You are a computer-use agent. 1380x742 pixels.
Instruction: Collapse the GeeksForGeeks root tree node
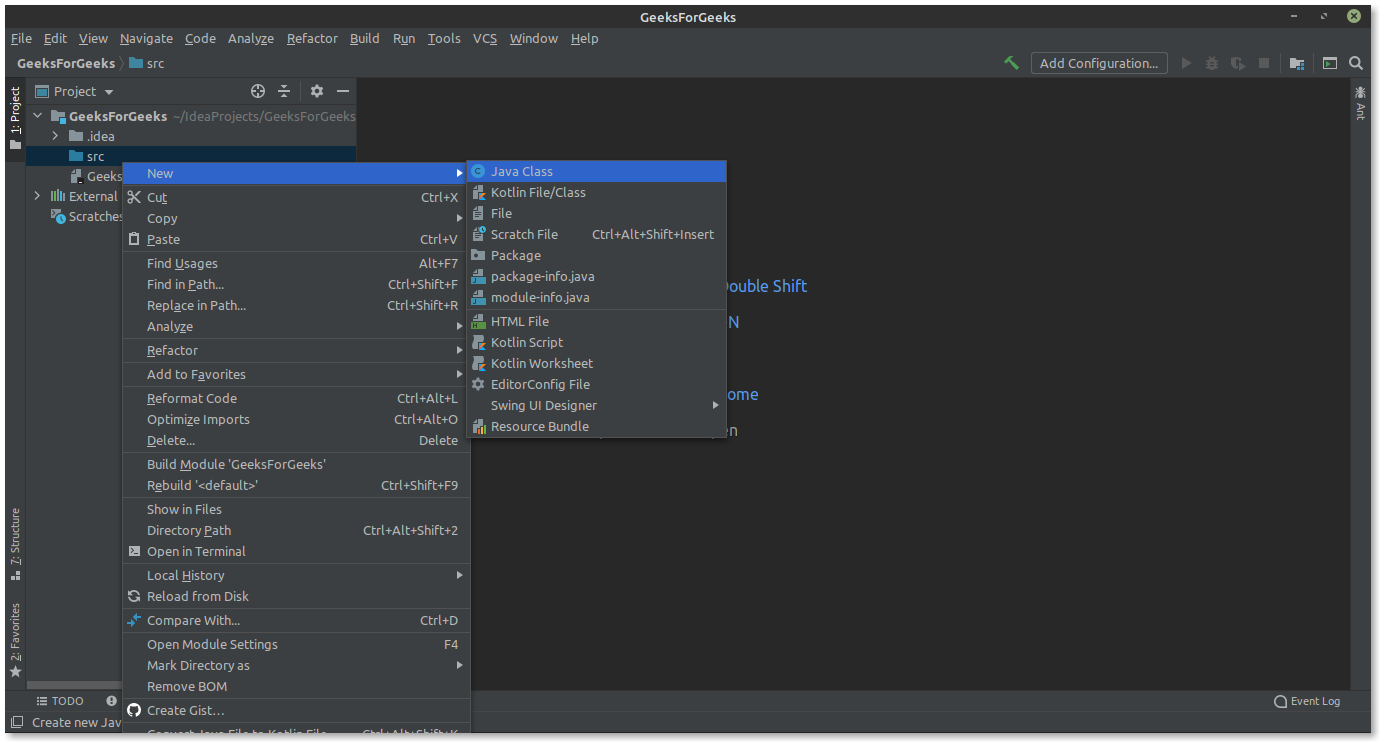click(38, 116)
